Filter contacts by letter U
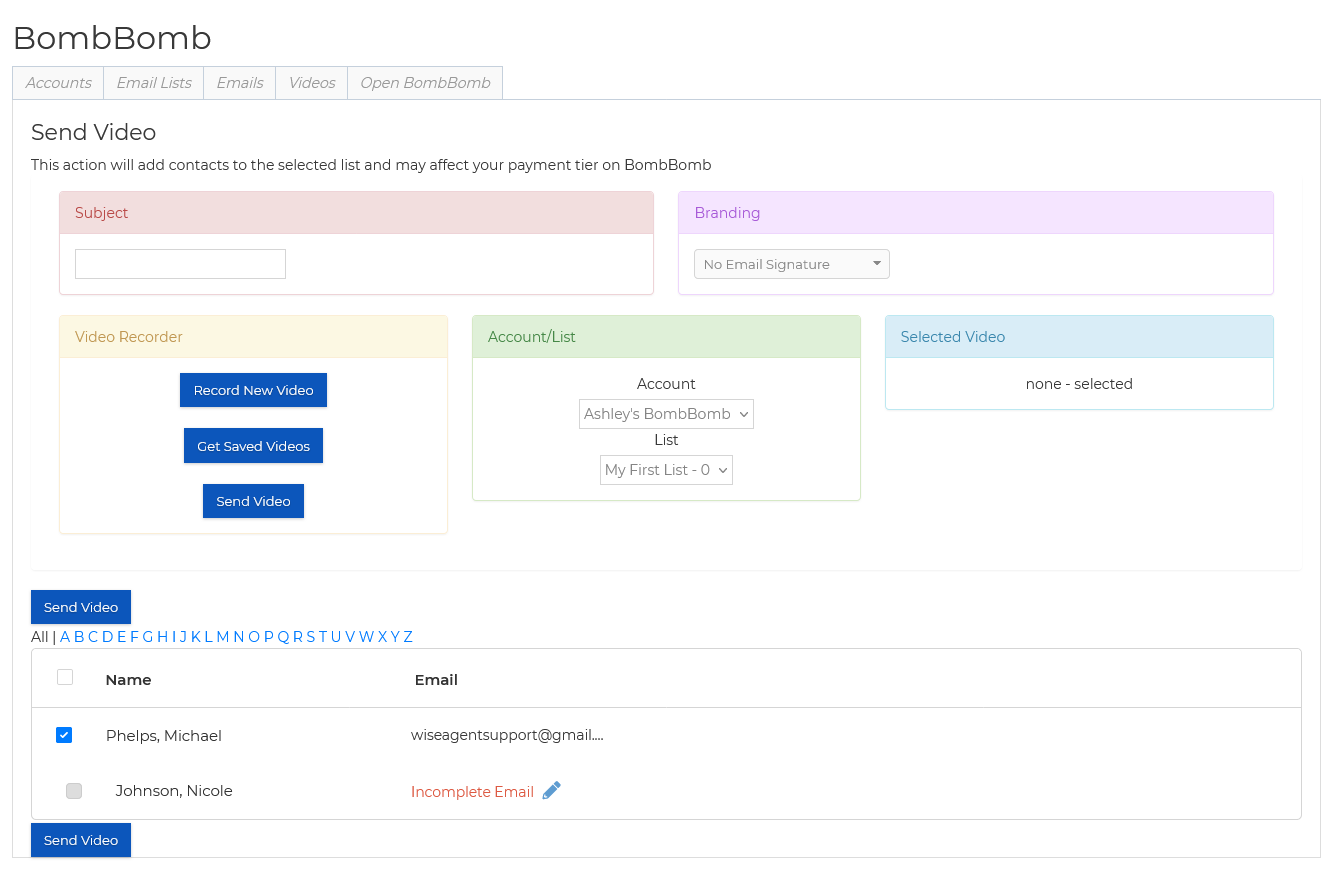Screen dimensions: 1332x870 336,637
